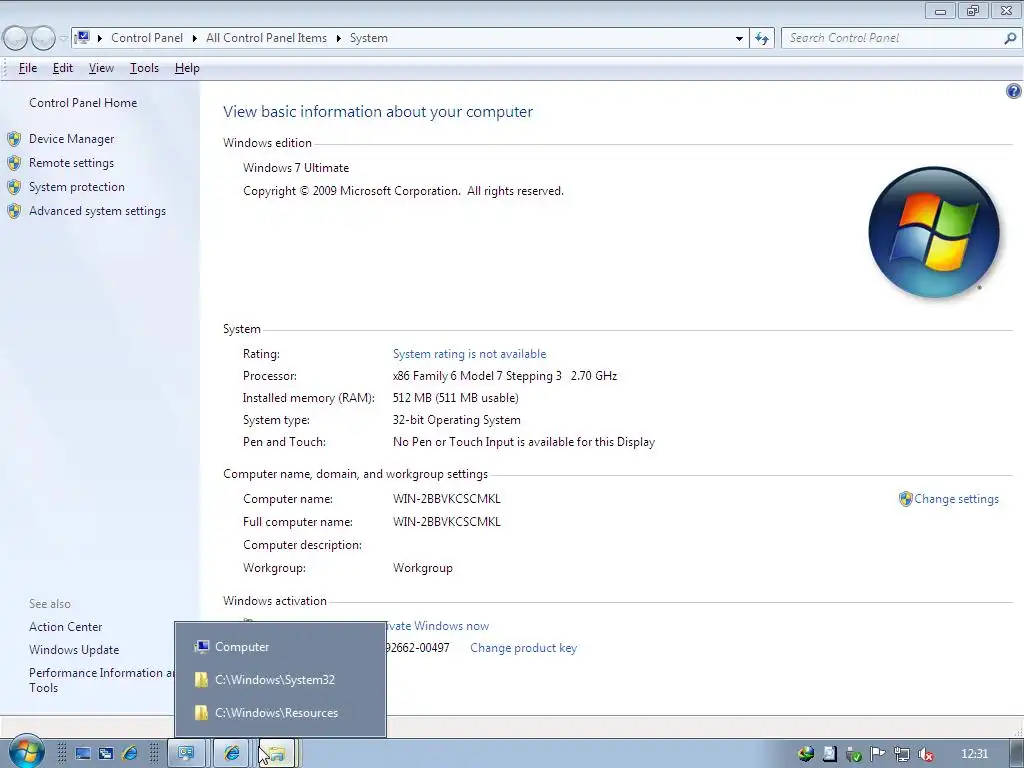1024x768 pixels.
Task: Expand arrow after All Control Panel Items
Action: [338, 39]
